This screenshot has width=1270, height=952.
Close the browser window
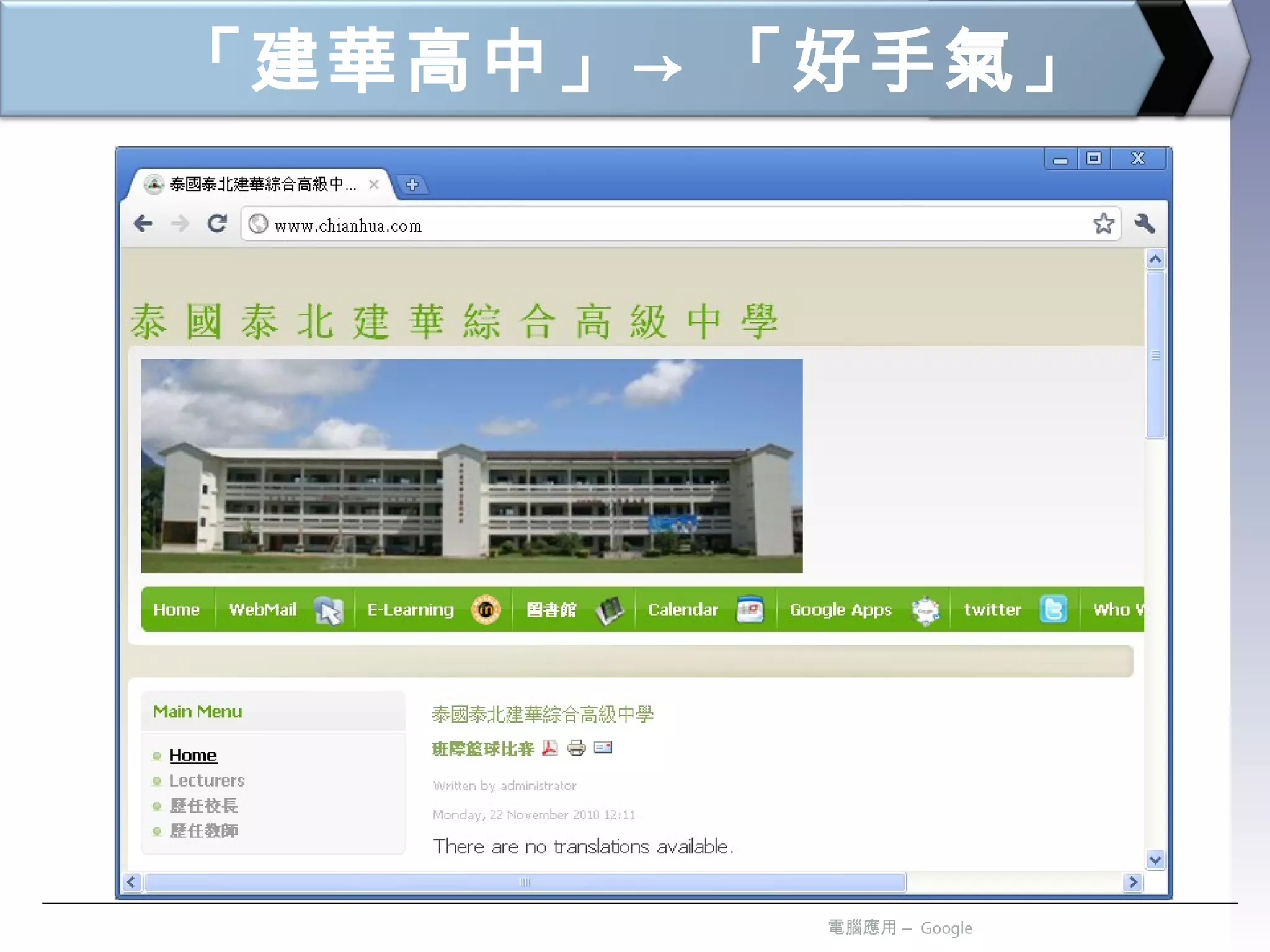(1138, 159)
